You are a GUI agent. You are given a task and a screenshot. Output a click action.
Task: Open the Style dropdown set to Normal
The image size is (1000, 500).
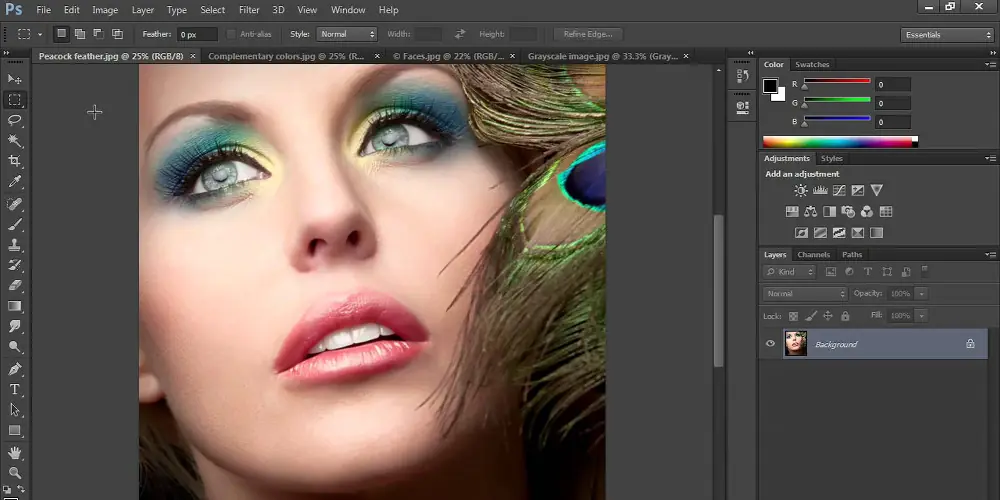pos(346,34)
